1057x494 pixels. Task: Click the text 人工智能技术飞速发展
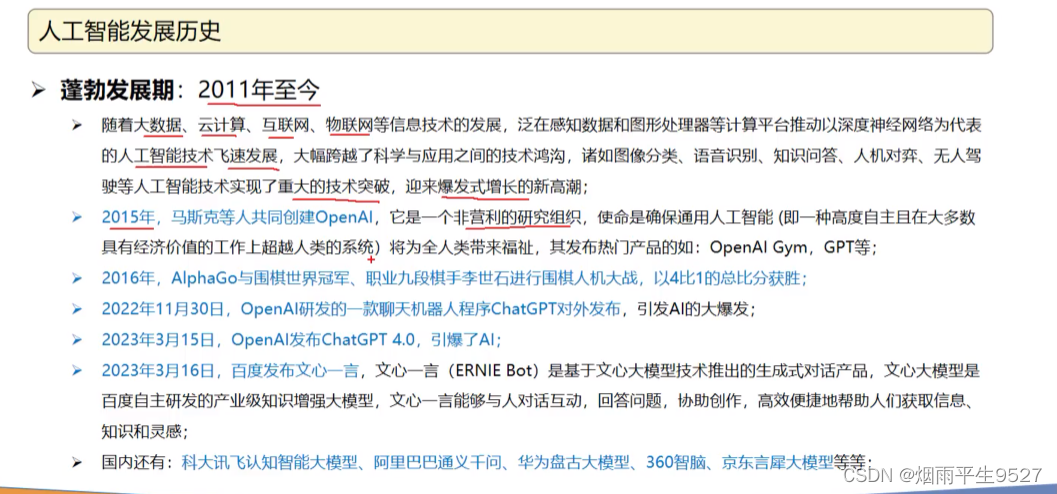(x=198, y=156)
